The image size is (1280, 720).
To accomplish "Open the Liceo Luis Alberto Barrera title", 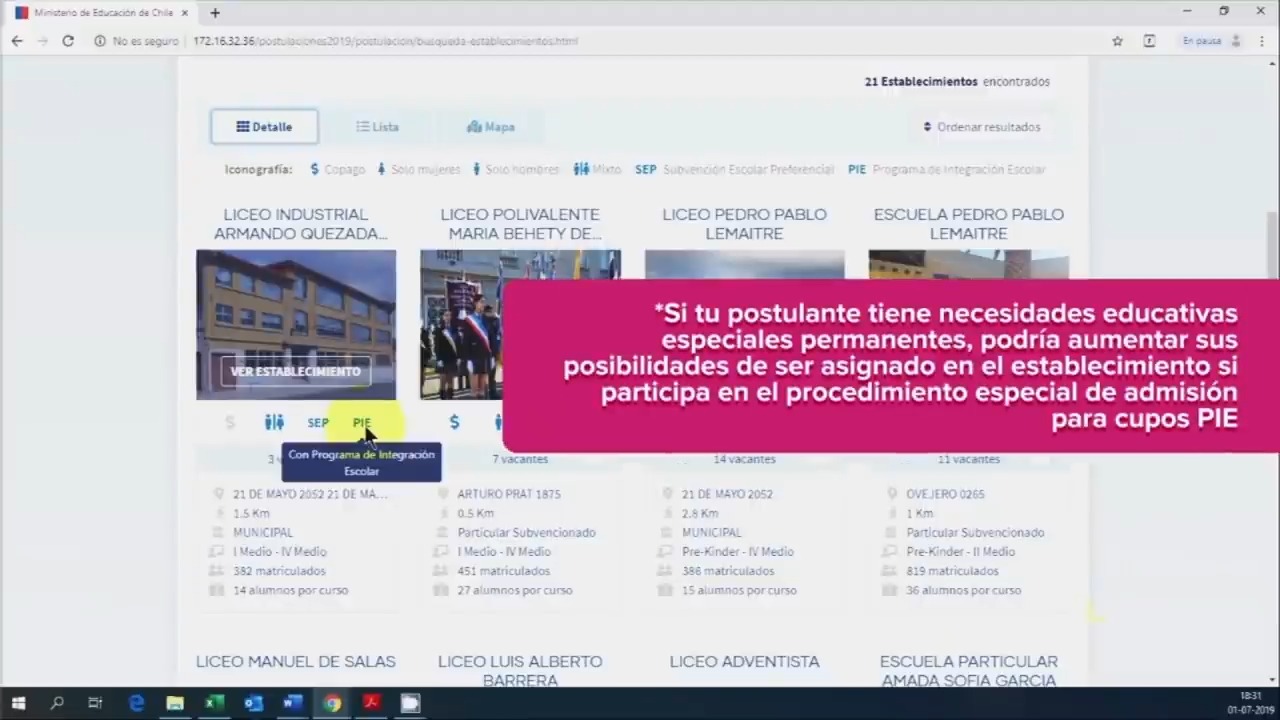I will coord(520,671).
